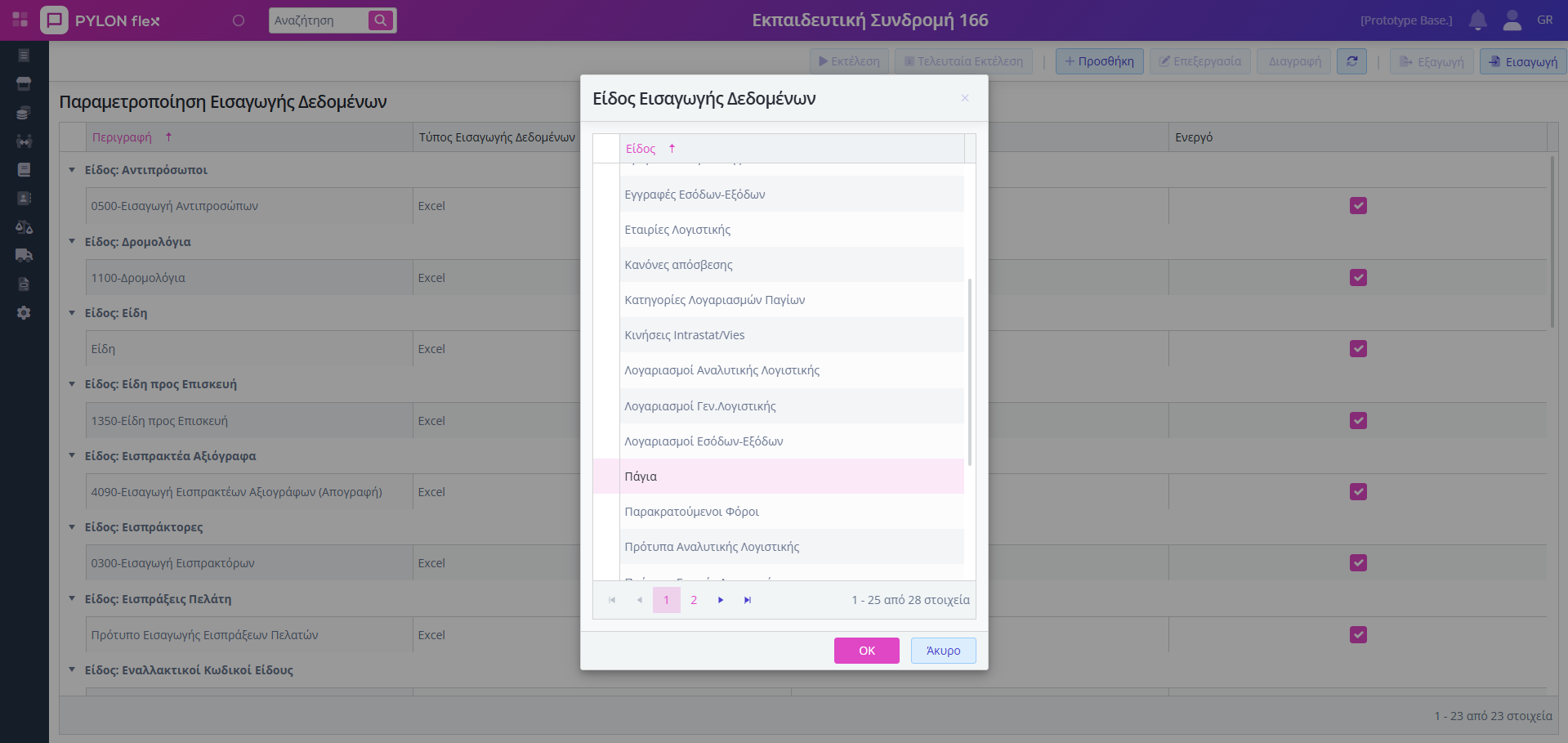Click the magnifier search button
Image resolution: width=1568 pixels, height=743 pixels.
click(380, 20)
